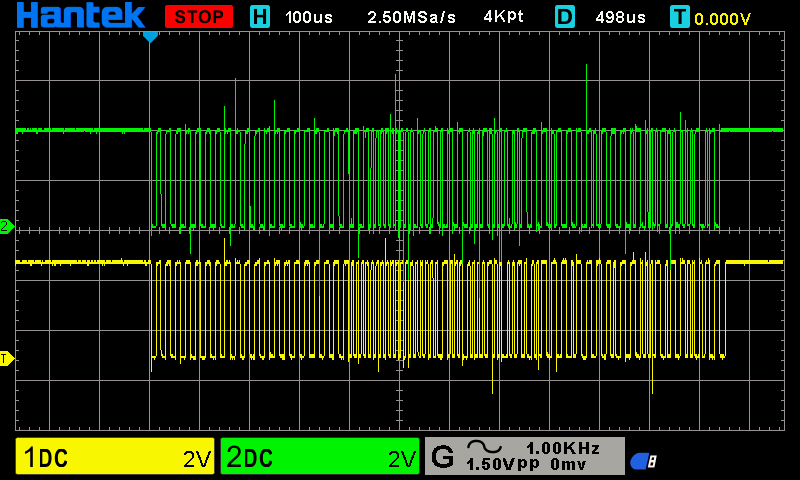Select the cyan D delay icon
The width and height of the screenshot is (800, 480).
coord(565,17)
